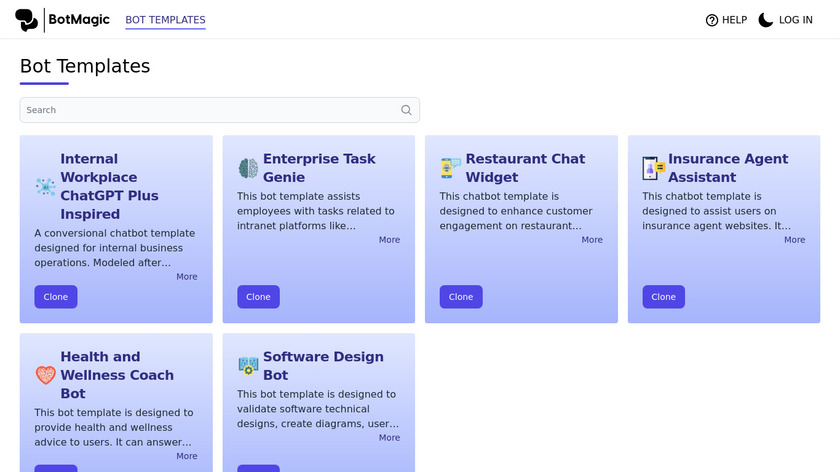Click the Log In link

pyautogui.click(x=795, y=20)
